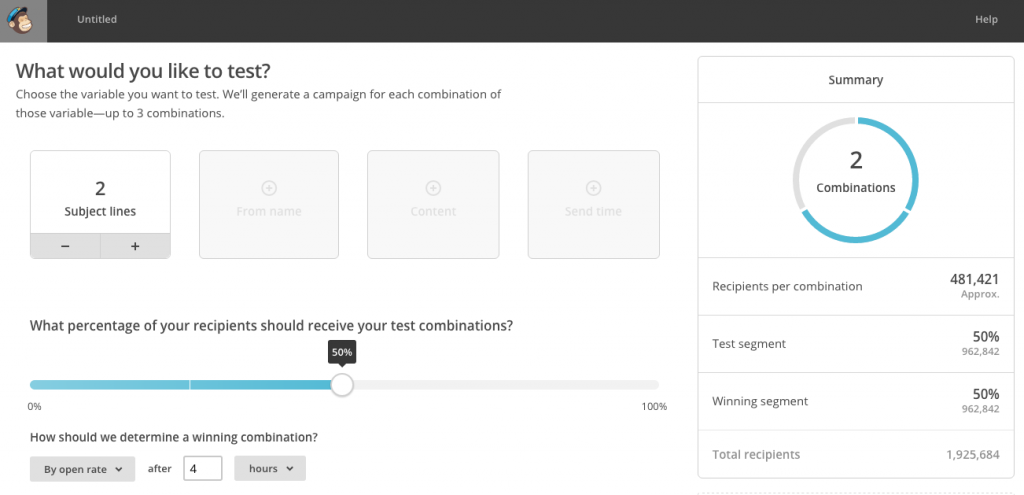Decrease subject lines with minus button
The image size is (1024, 495).
pos(65,246)
